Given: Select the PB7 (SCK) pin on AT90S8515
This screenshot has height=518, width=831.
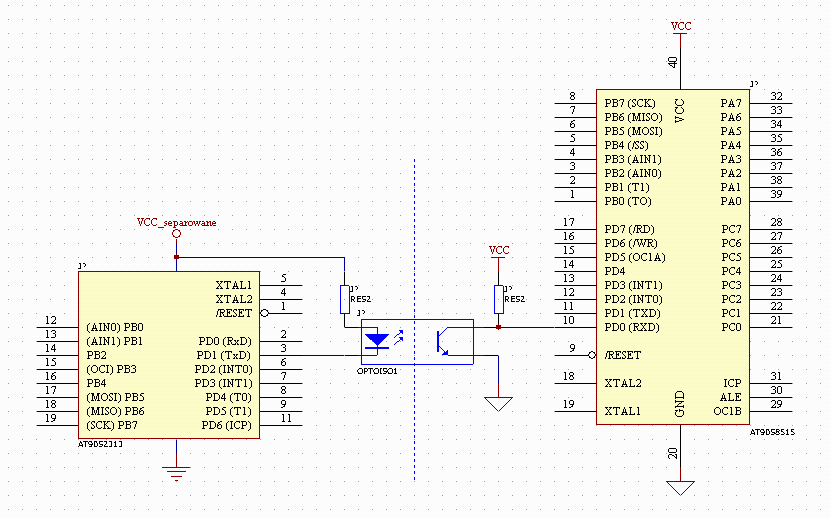Looking at the screenshot, I should click(x=629, y=103).
